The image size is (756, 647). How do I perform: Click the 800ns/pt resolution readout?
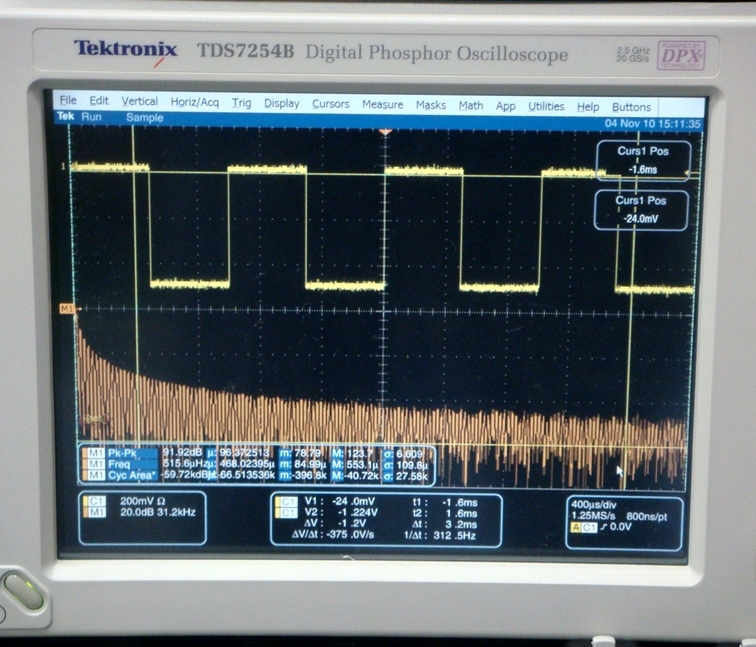pyautogui.click(x=647, y=517)
